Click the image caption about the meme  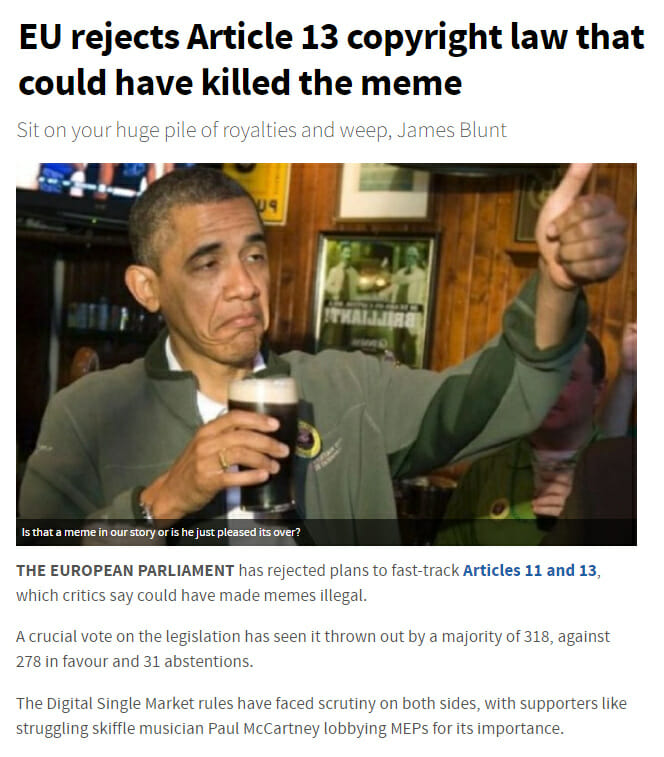[x=161, y=532]
